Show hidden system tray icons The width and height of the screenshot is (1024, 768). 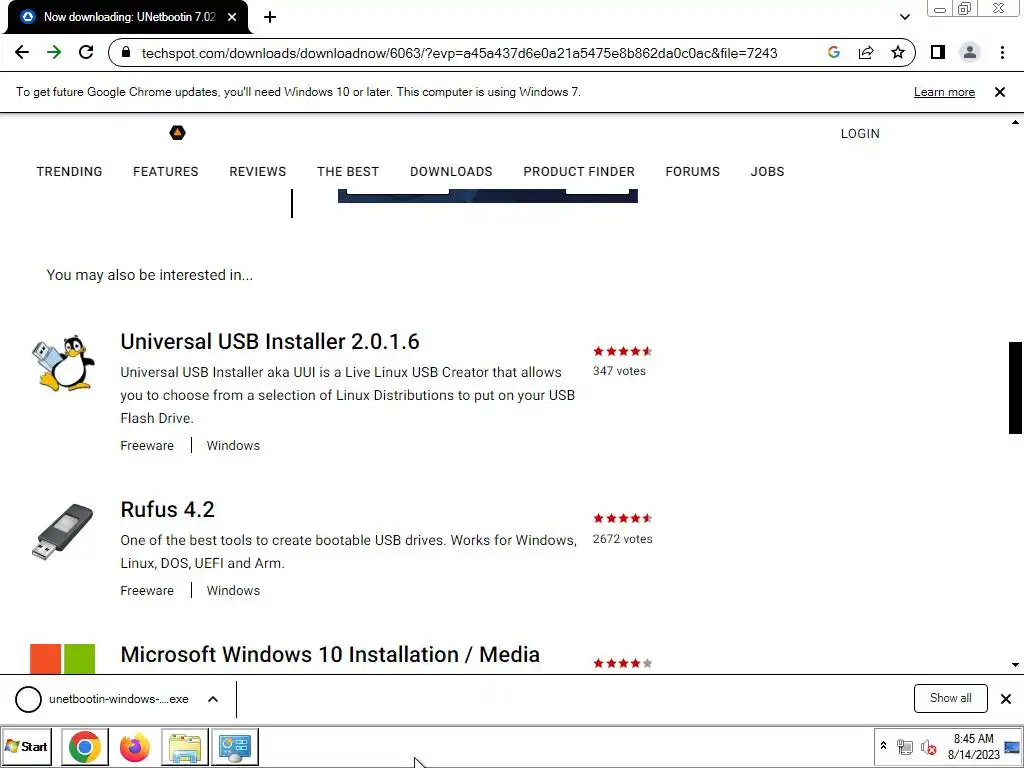884,745
